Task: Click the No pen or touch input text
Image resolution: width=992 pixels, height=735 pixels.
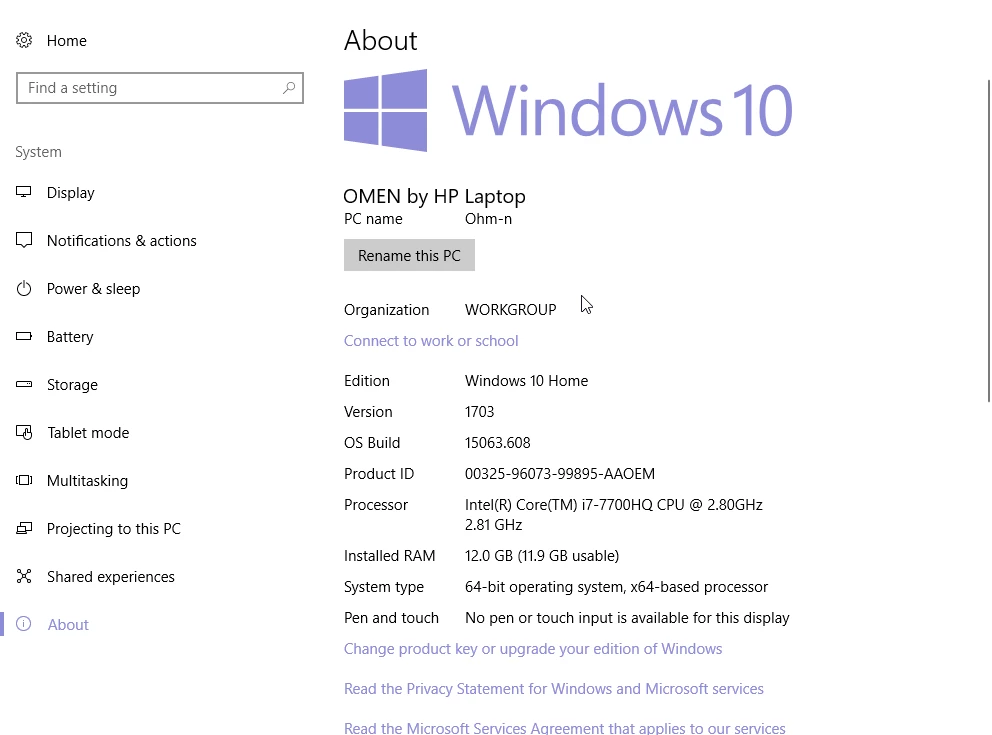Action: (x=627, y=617)
